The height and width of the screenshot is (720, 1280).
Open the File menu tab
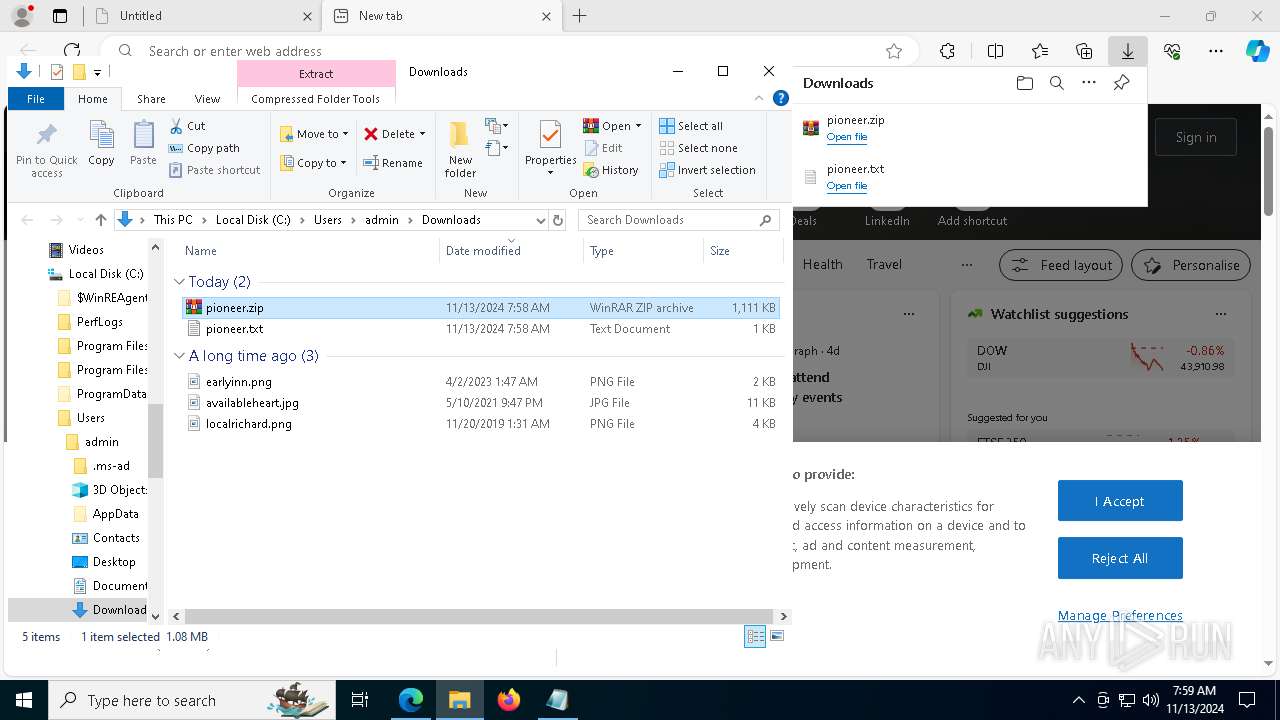tap(36, 99)
